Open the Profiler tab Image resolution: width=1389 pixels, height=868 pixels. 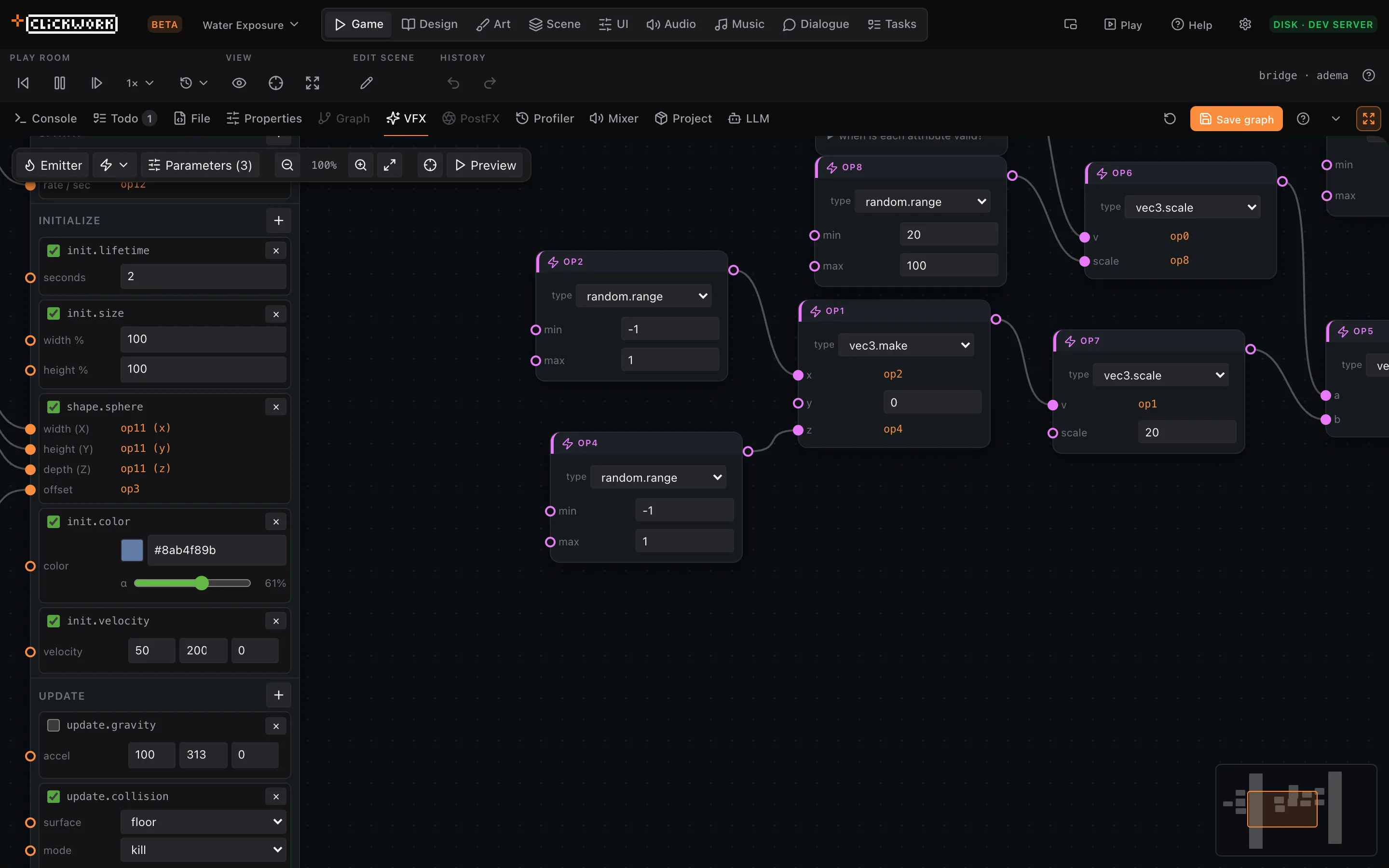545,119
